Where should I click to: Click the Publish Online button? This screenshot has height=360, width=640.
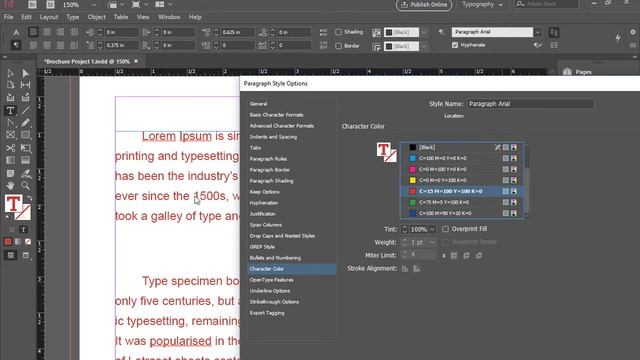pos(424,5)
